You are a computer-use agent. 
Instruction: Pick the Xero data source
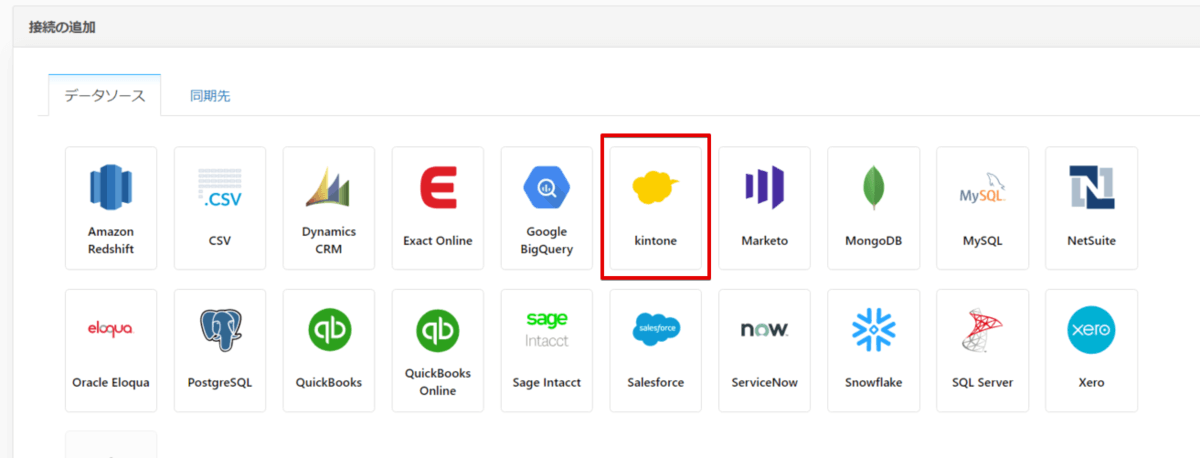tap(1091, 350)
